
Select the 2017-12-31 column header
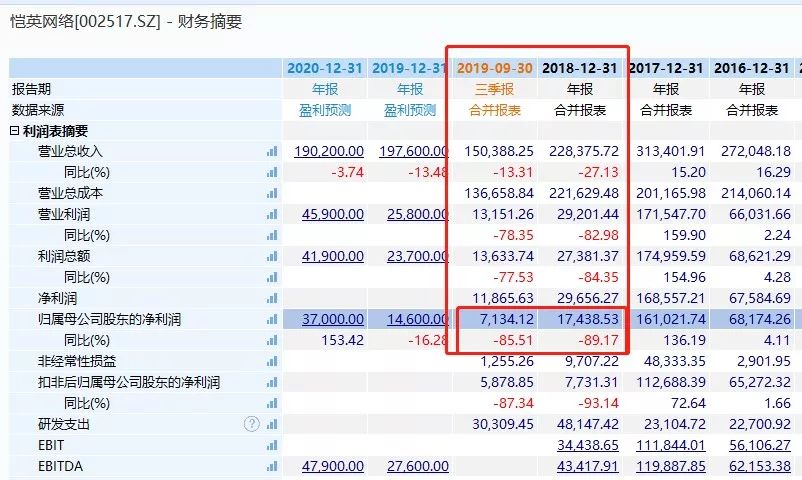[x=665, y=68]
